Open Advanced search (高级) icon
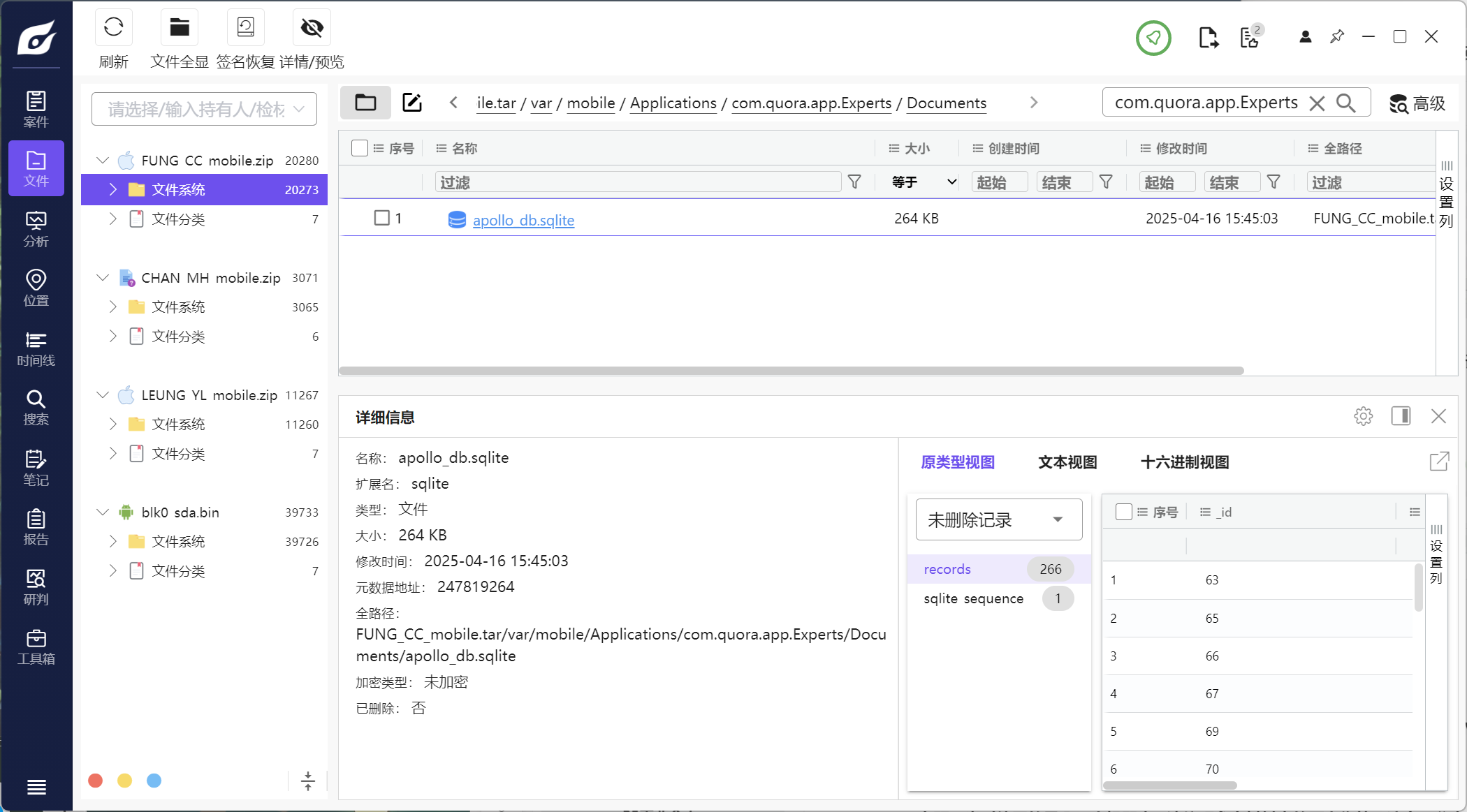 [x=1417, y=103]
